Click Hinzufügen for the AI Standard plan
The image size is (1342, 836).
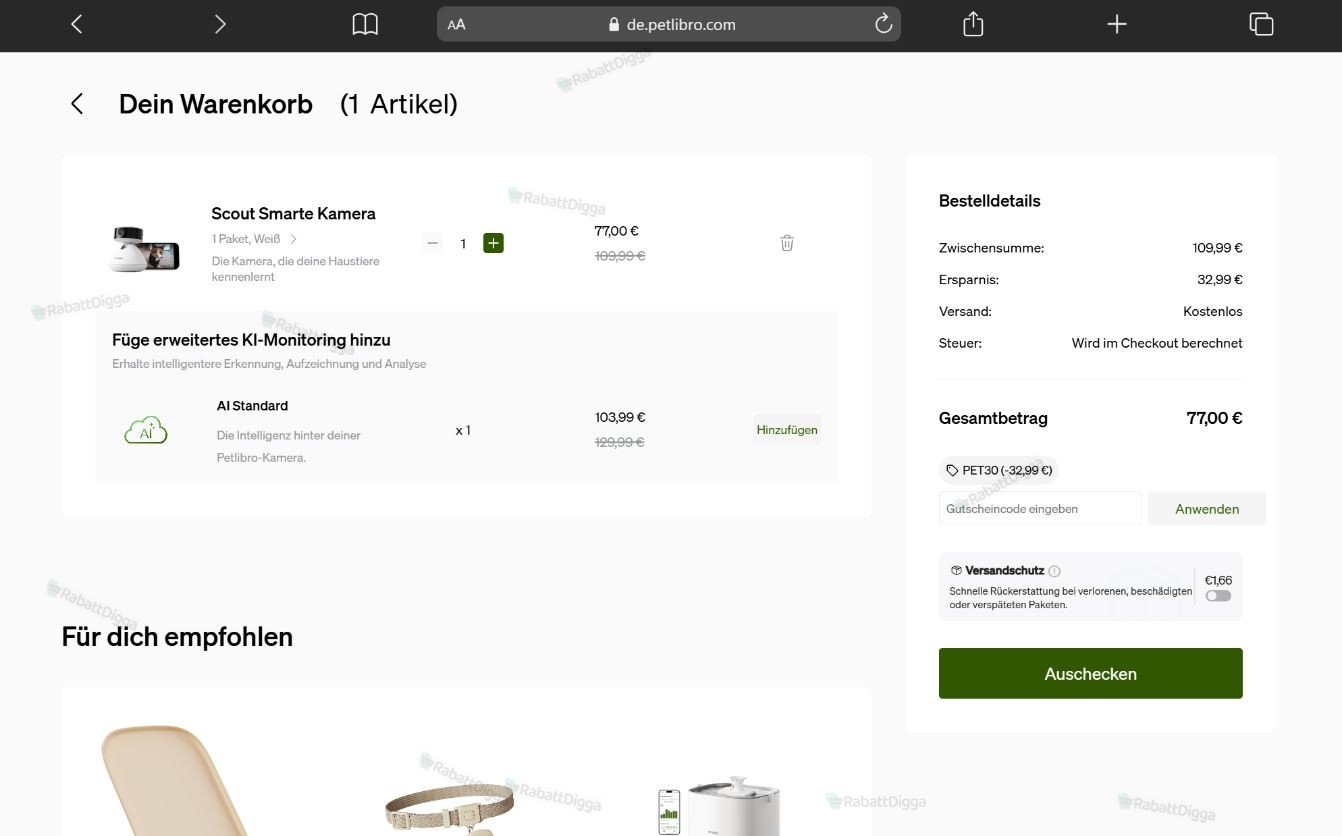pyautogui.click(x=787, y=430)
